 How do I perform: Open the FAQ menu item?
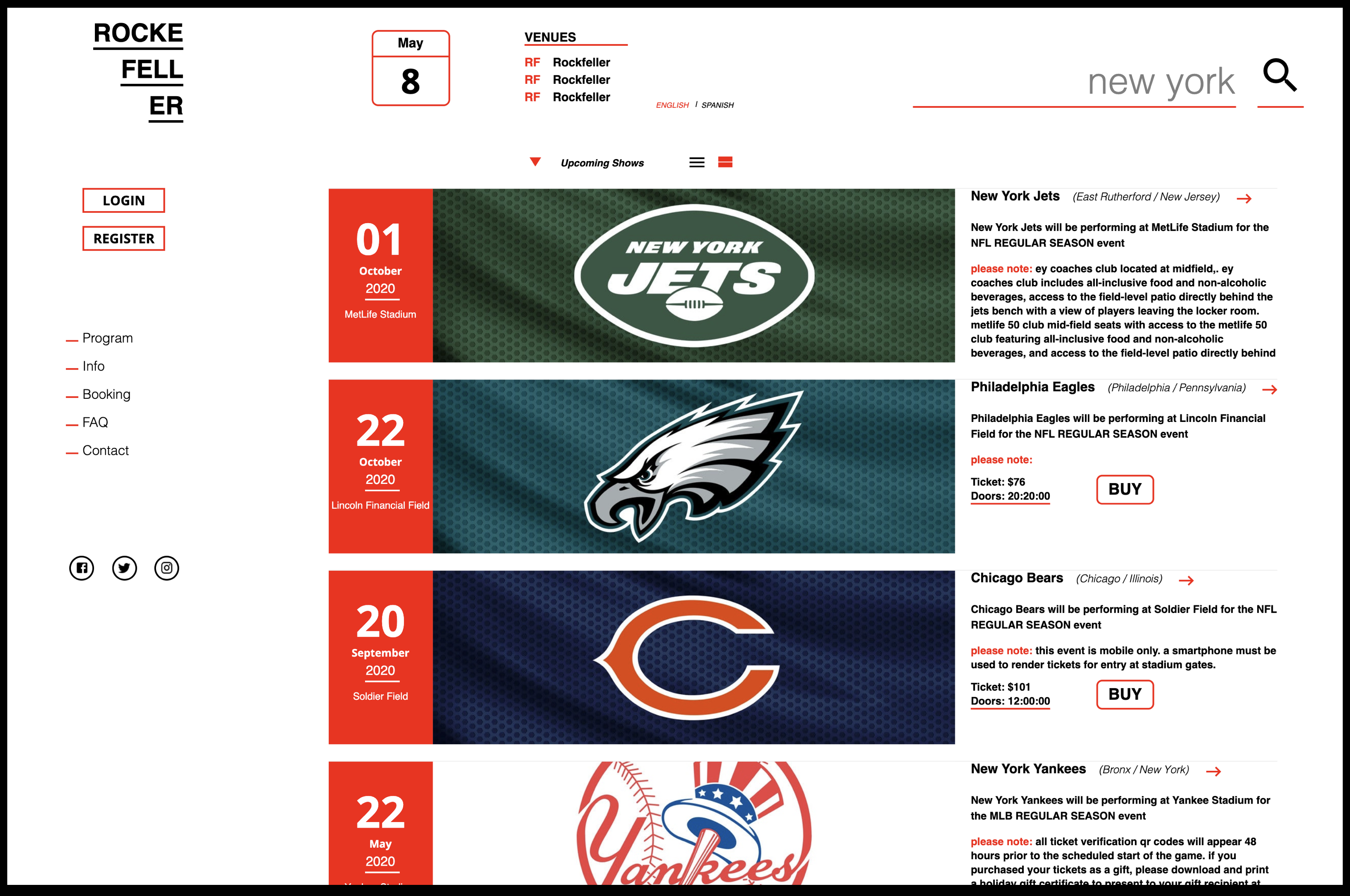pos(95,422)
